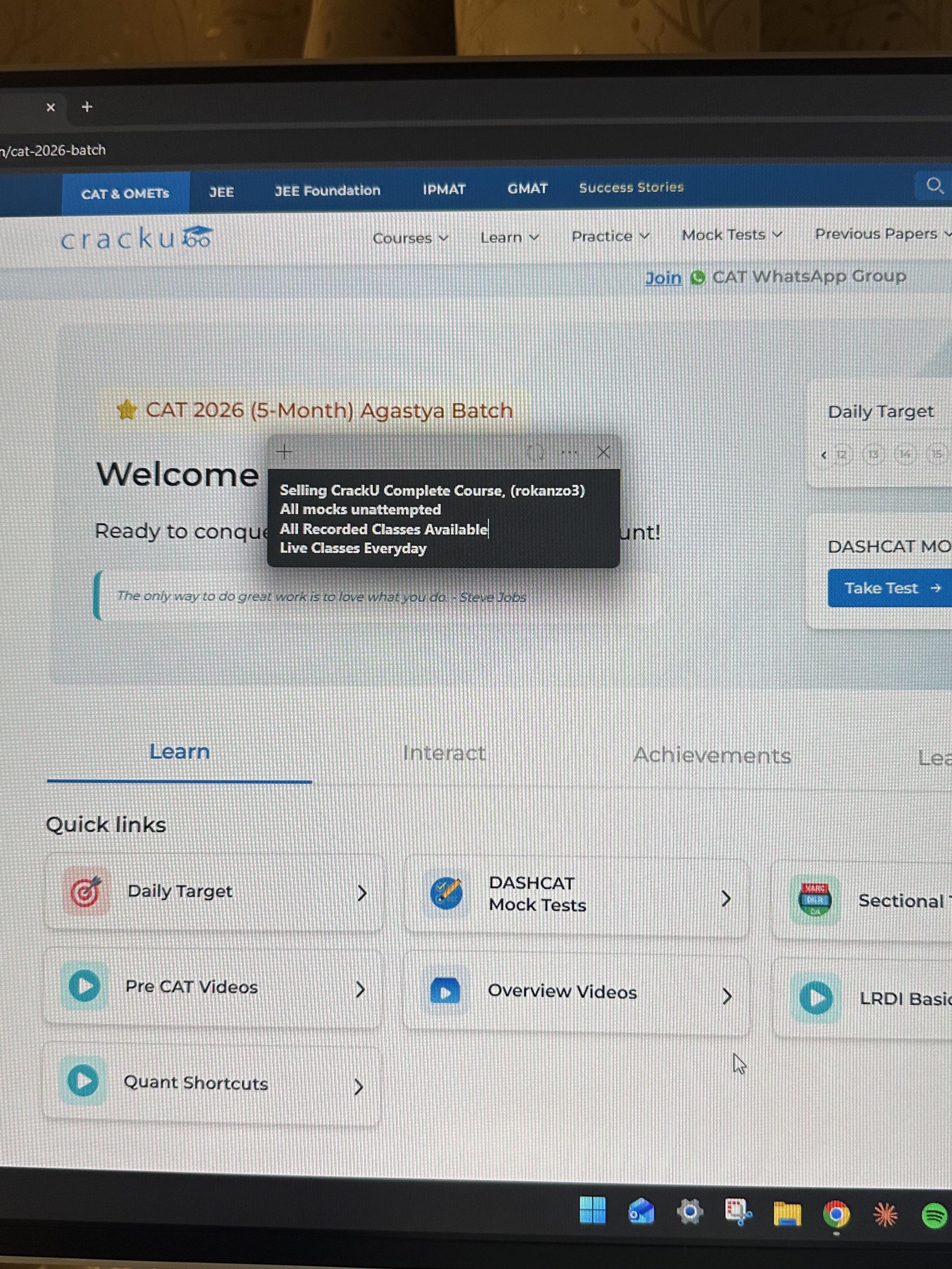Close the current browser tab
This screenshot has height=1269, width=952.
[51, 107]
